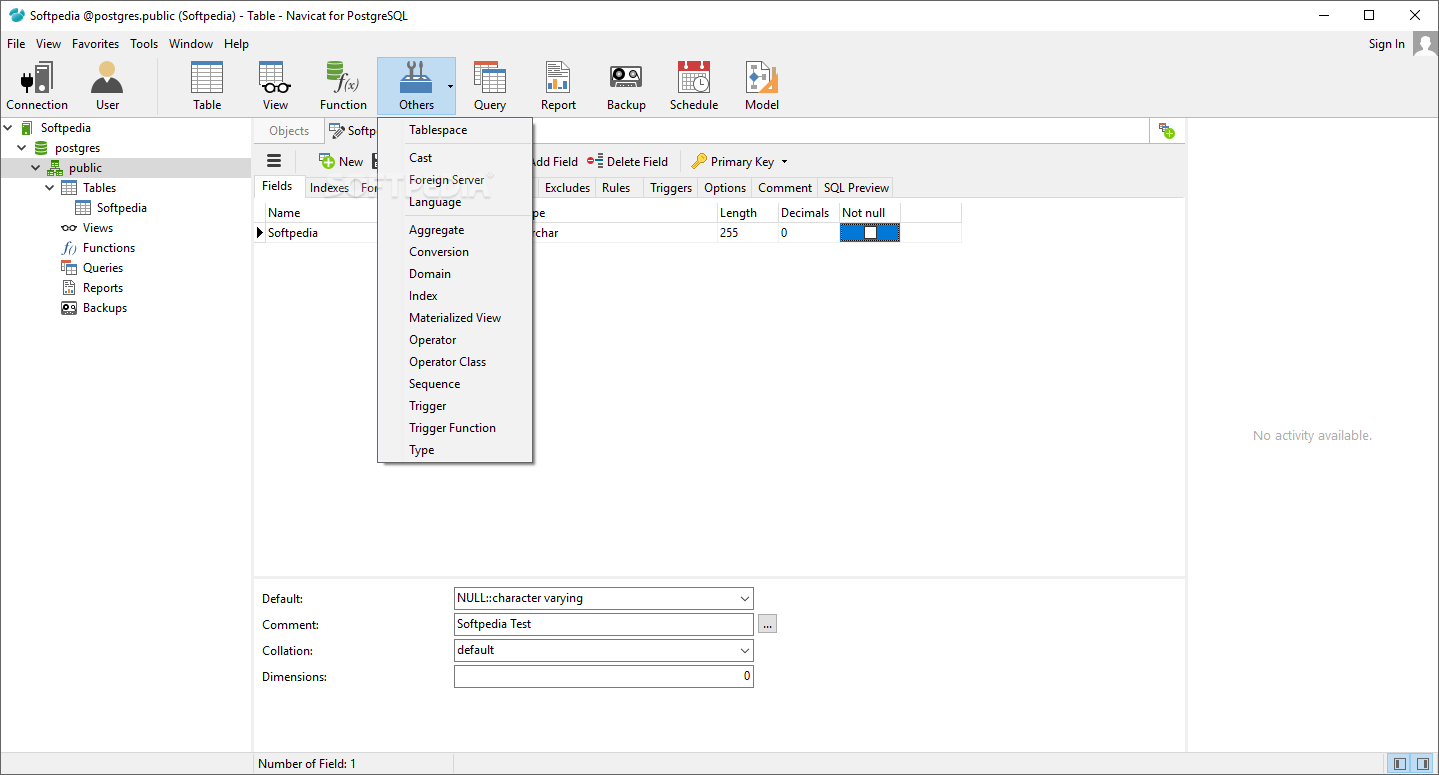Collapse the postgres database node

[x=22, y=148]
